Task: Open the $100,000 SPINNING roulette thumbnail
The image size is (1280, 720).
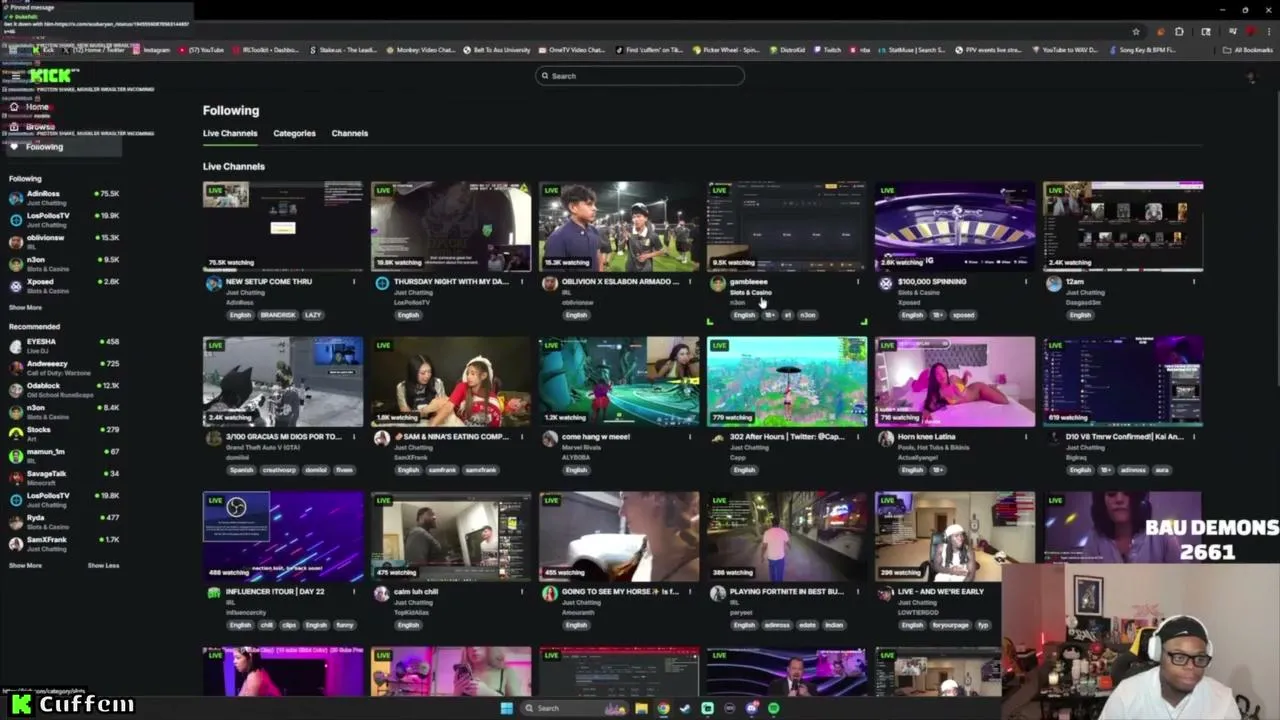Action: click(955, 226)
